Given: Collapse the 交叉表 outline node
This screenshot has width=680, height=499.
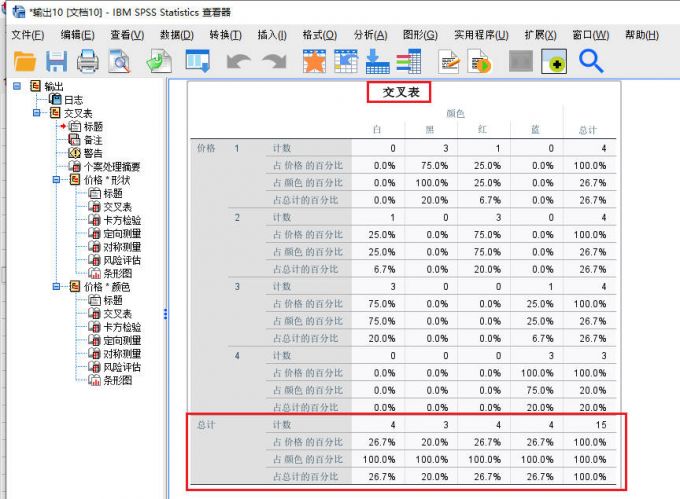Looking at the screenshot, I should (x=36, y=113).
